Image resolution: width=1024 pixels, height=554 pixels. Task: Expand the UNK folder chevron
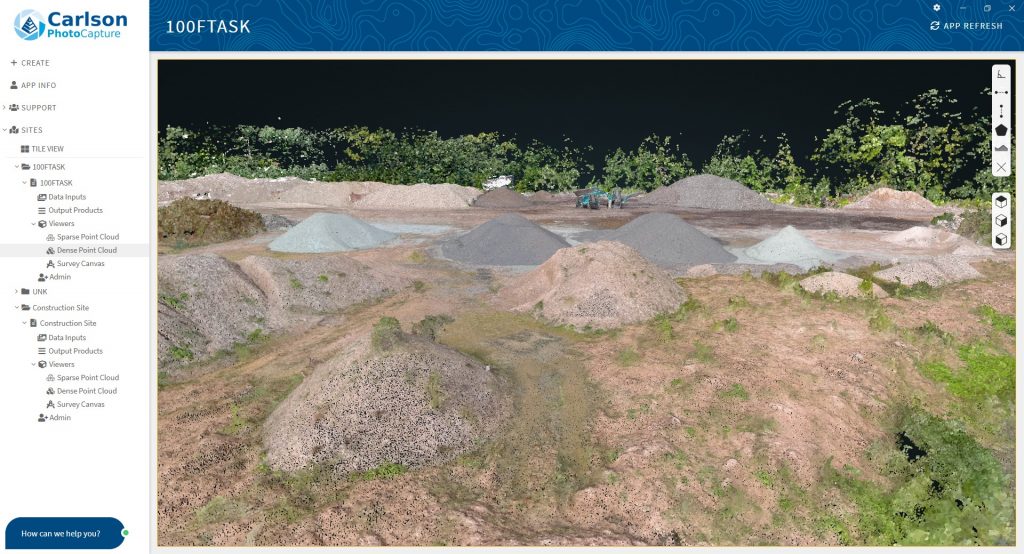pyautogui.click(x=17, y=292)
